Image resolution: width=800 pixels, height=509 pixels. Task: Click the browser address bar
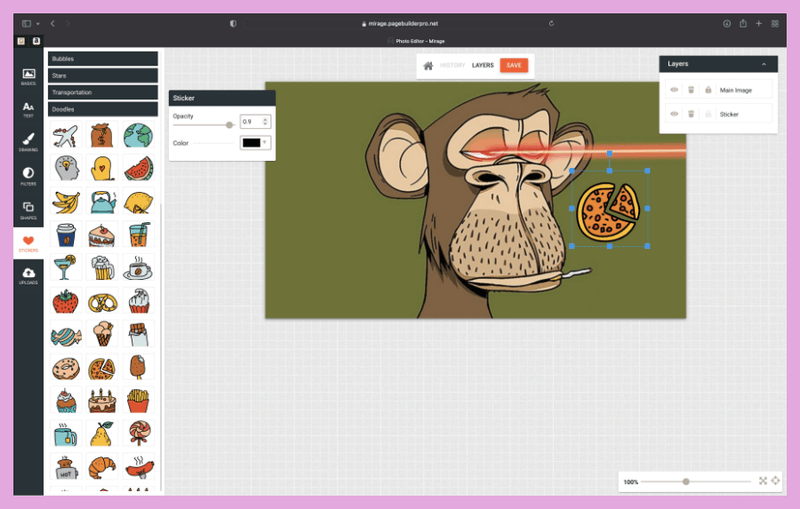[399, 23]
